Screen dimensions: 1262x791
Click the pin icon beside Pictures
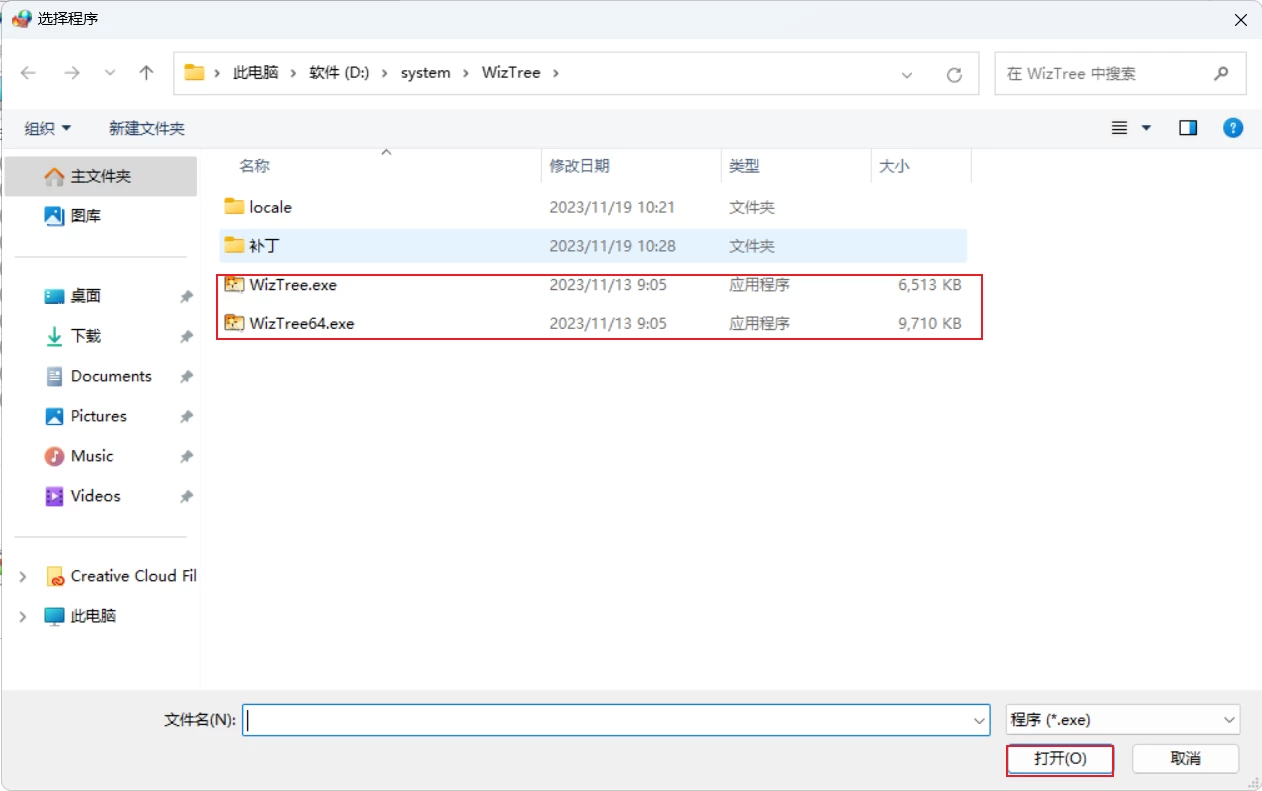186,417
